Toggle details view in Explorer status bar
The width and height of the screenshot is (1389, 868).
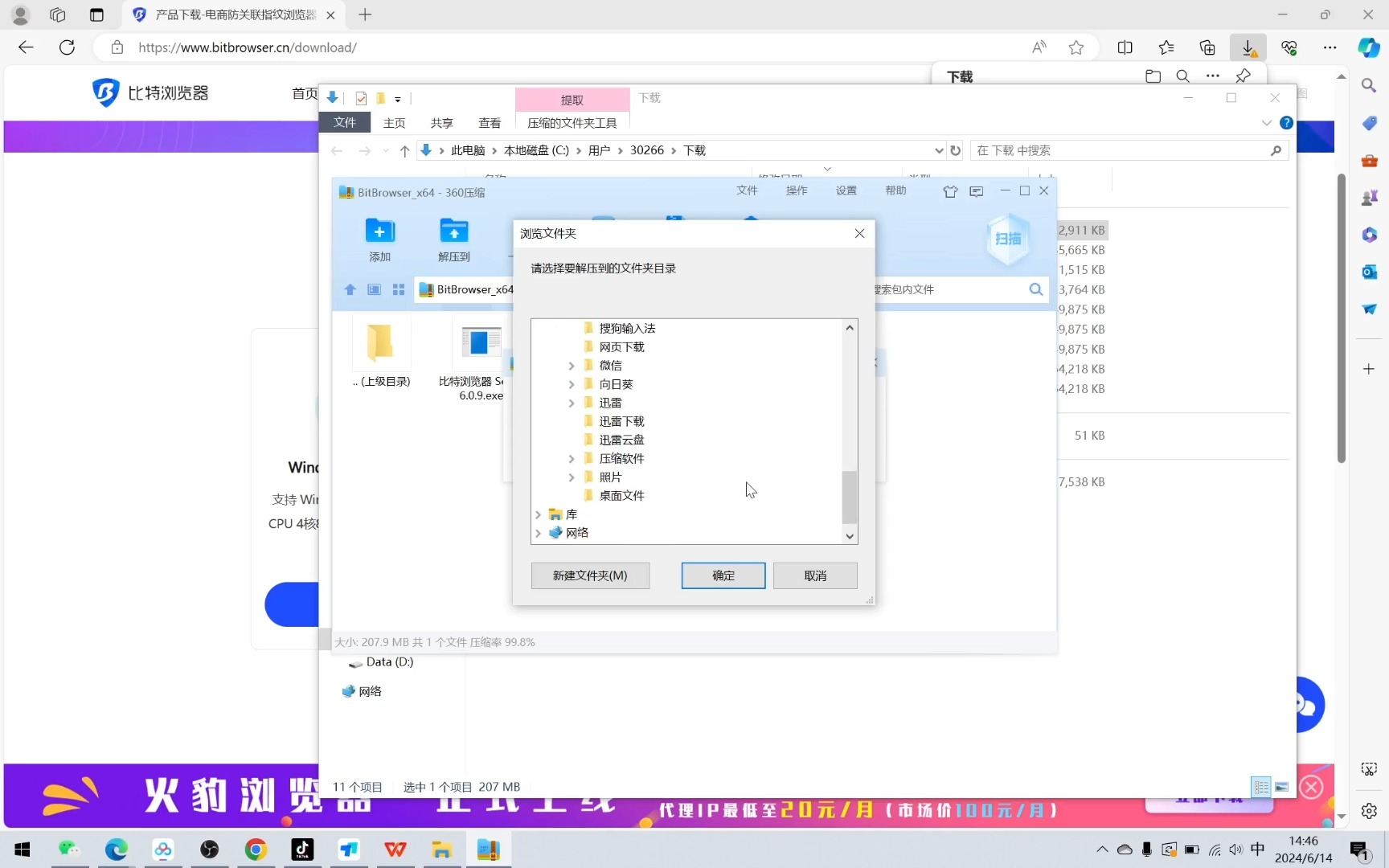(1261, 787)
